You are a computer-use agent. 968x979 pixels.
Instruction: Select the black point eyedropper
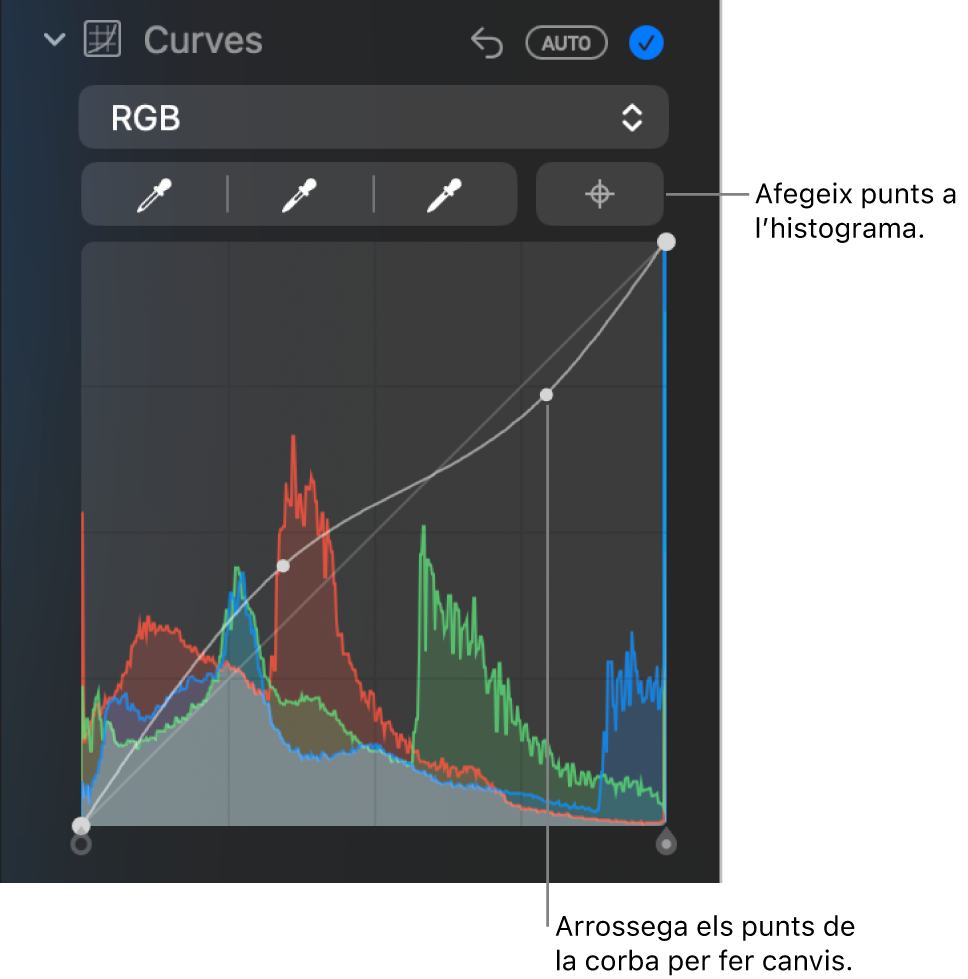(154, 195)
